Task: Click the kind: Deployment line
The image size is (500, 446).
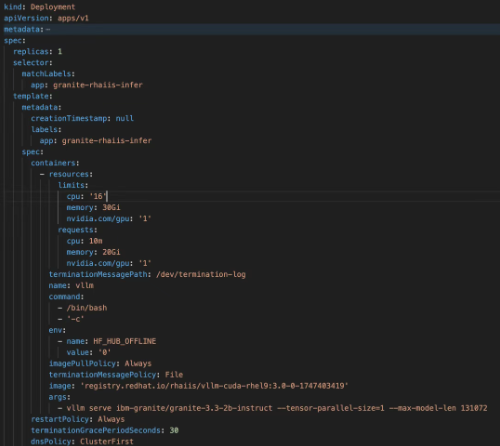Action: (39, 7)
